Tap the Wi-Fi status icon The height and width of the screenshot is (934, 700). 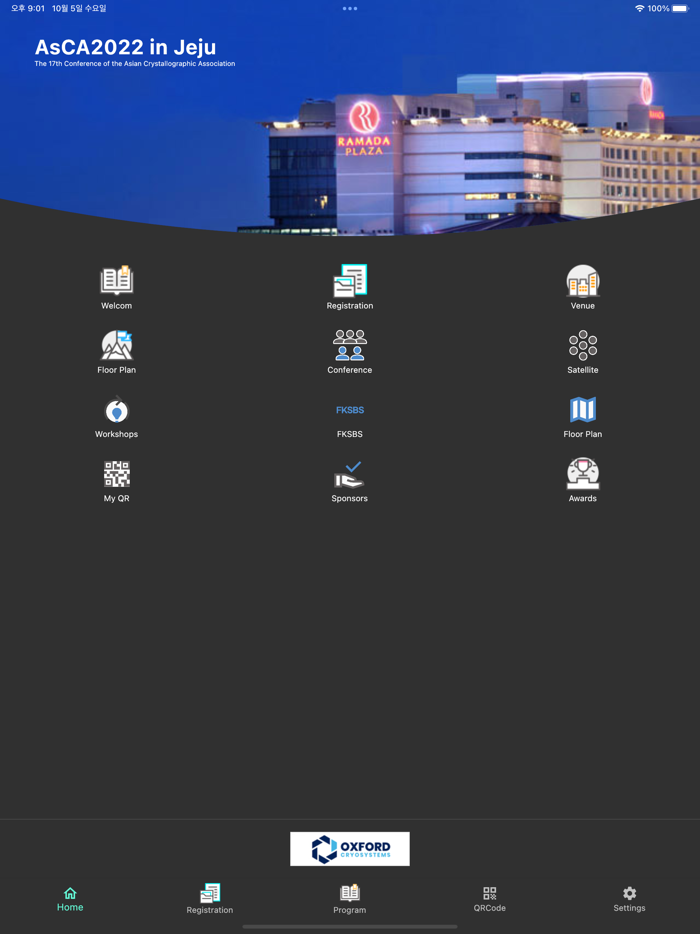click(x=640, y=8)
